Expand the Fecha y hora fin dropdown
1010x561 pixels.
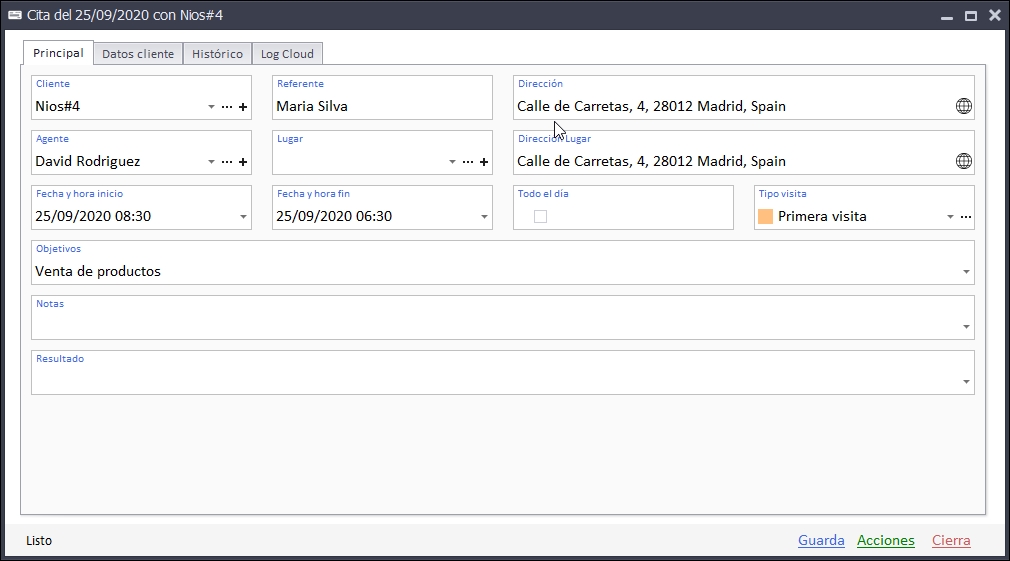click(485, 217)
